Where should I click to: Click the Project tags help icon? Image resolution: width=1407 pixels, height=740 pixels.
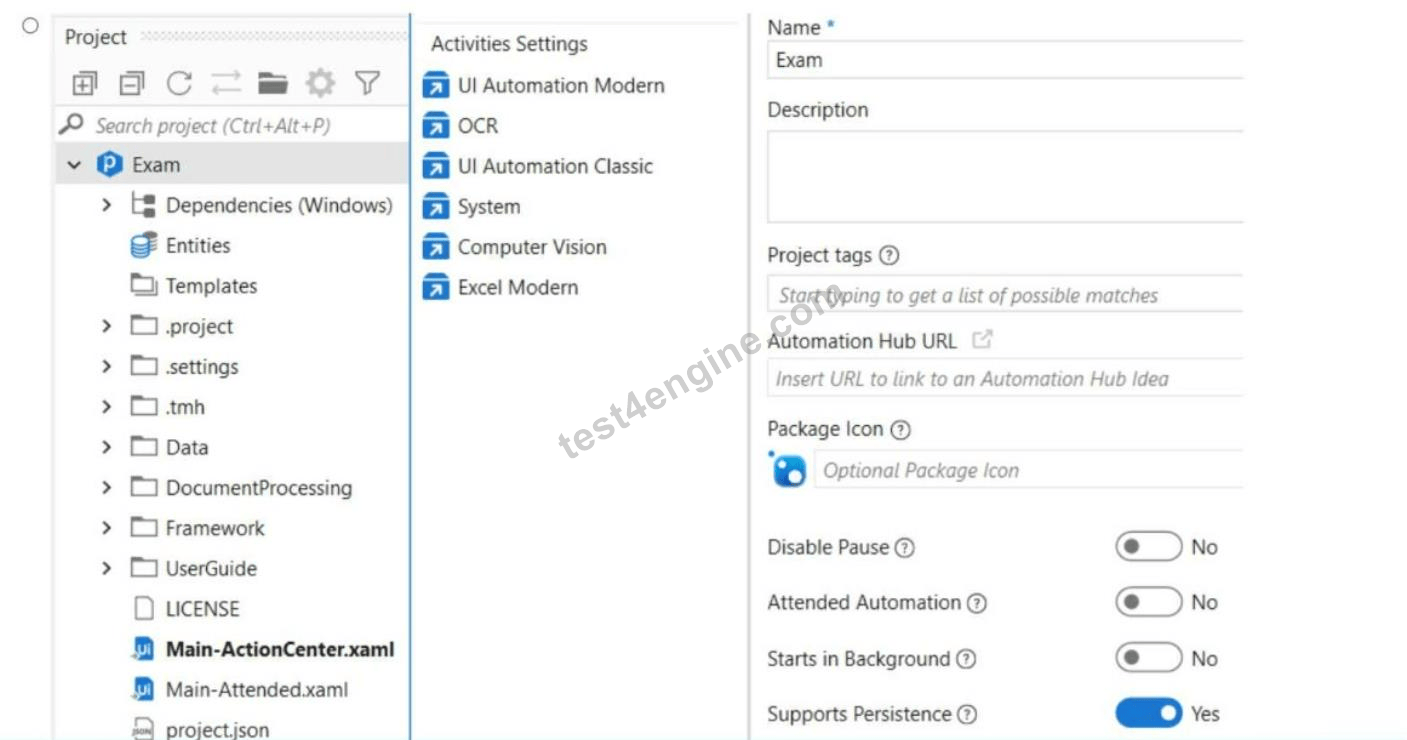pyautogui.click(x=888, y=256)
